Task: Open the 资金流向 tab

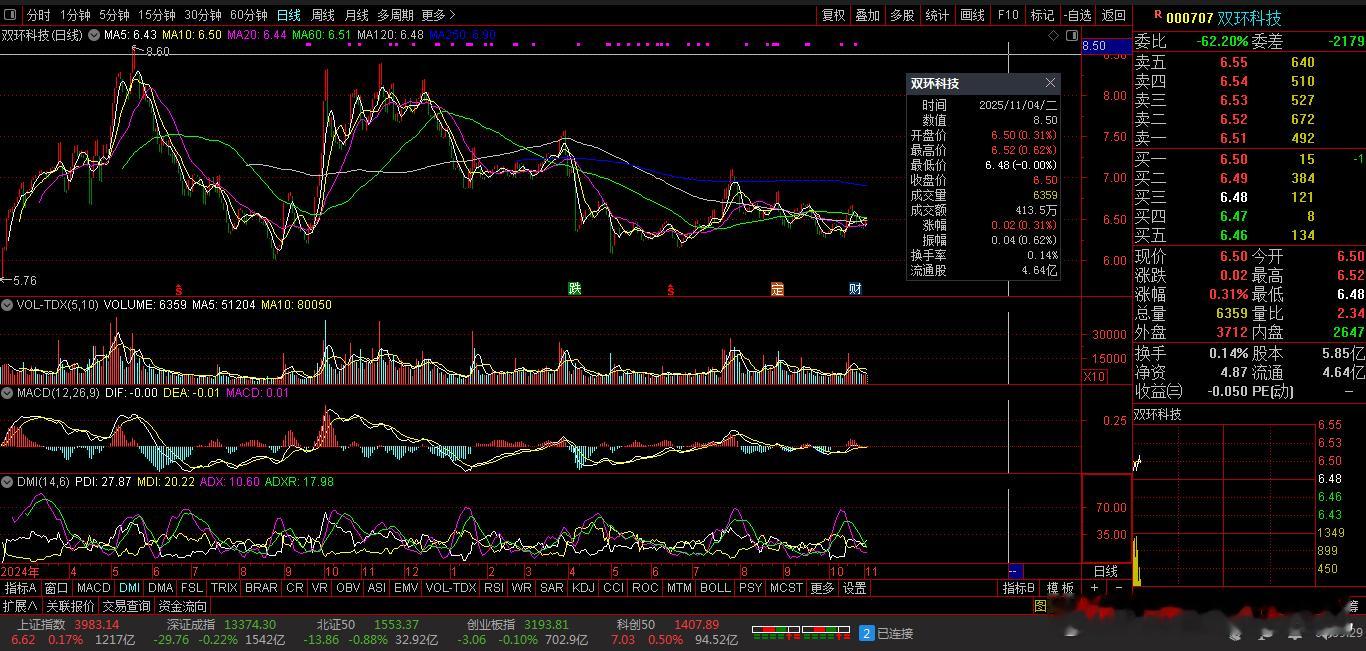Action: [x=183, y=606]
